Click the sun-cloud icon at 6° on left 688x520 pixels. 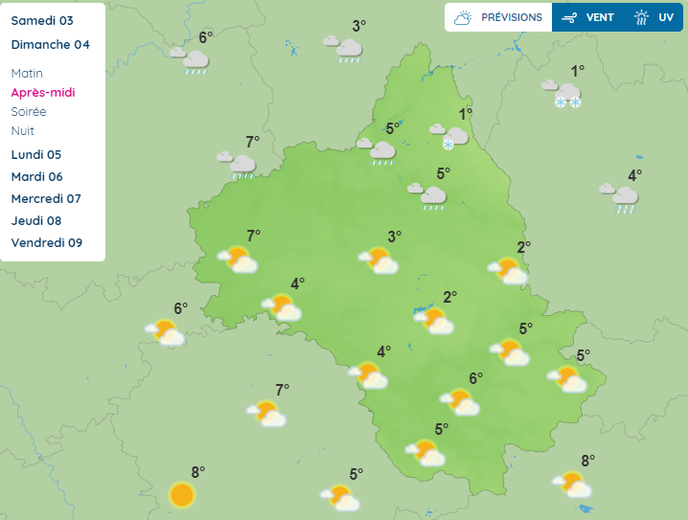[165, 332]
